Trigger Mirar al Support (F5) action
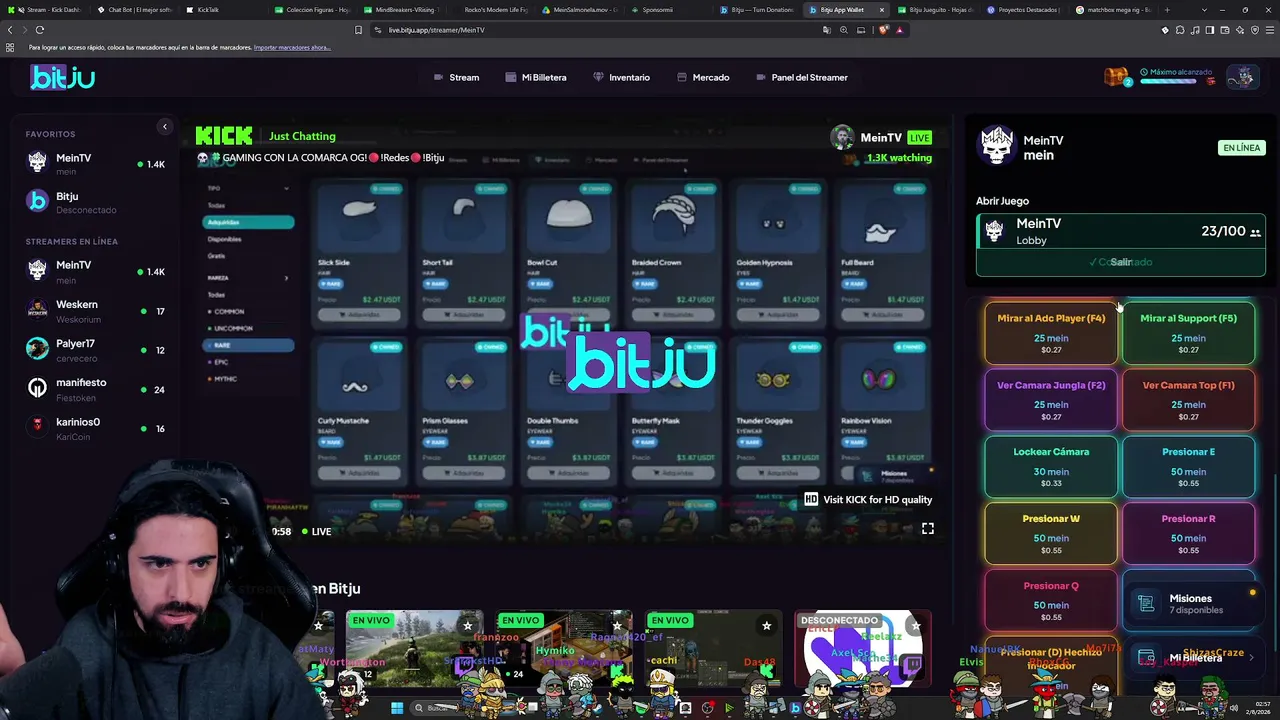This screenshot has width=1280, height=720. click(x=1188, y=334)
